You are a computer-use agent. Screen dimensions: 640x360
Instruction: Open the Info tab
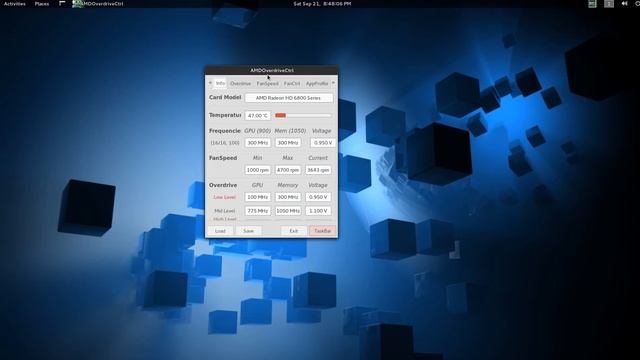[x=220, y=83]
